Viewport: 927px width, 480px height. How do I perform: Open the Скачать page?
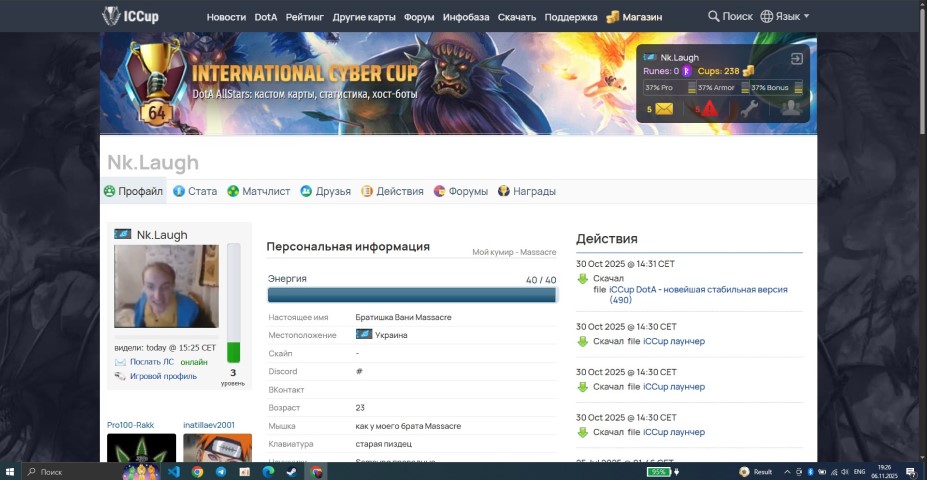pyautogui.click(x=517, y=17)
